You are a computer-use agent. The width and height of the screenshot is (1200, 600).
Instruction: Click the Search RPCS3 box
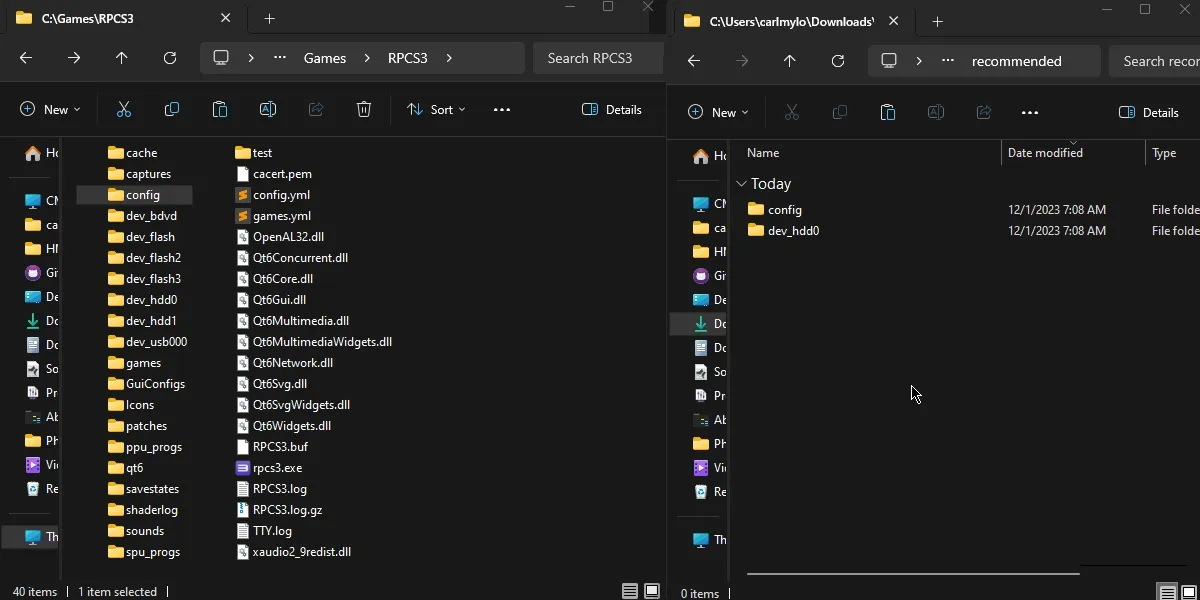597,58
